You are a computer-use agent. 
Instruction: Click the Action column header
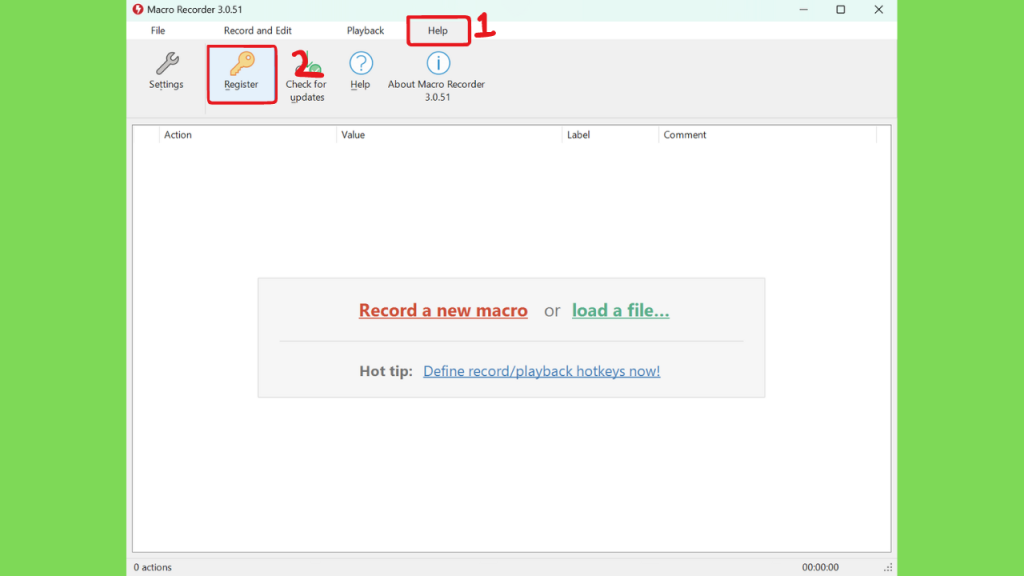[248, 135]
